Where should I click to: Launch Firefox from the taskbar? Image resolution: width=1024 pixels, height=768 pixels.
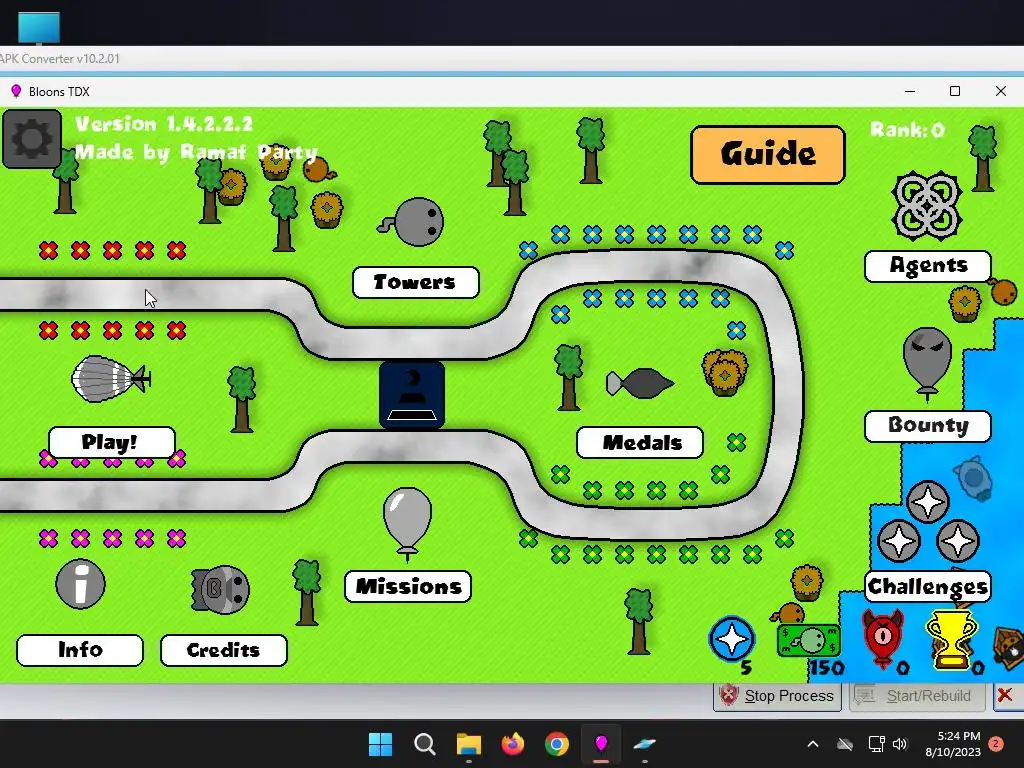513,744
